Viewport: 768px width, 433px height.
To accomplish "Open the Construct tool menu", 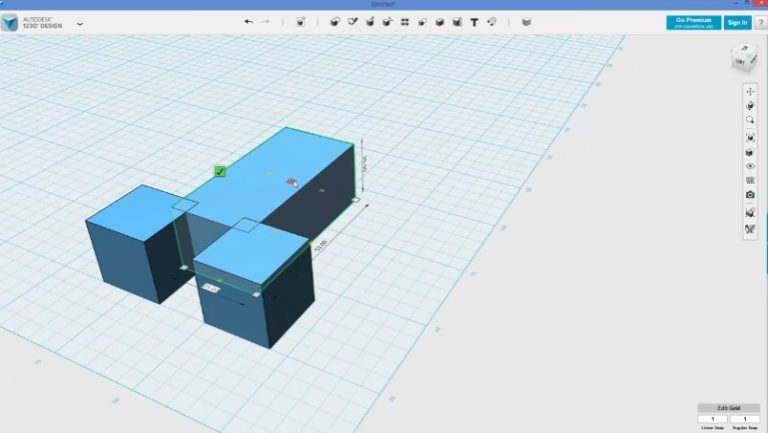I will point(370,22).
